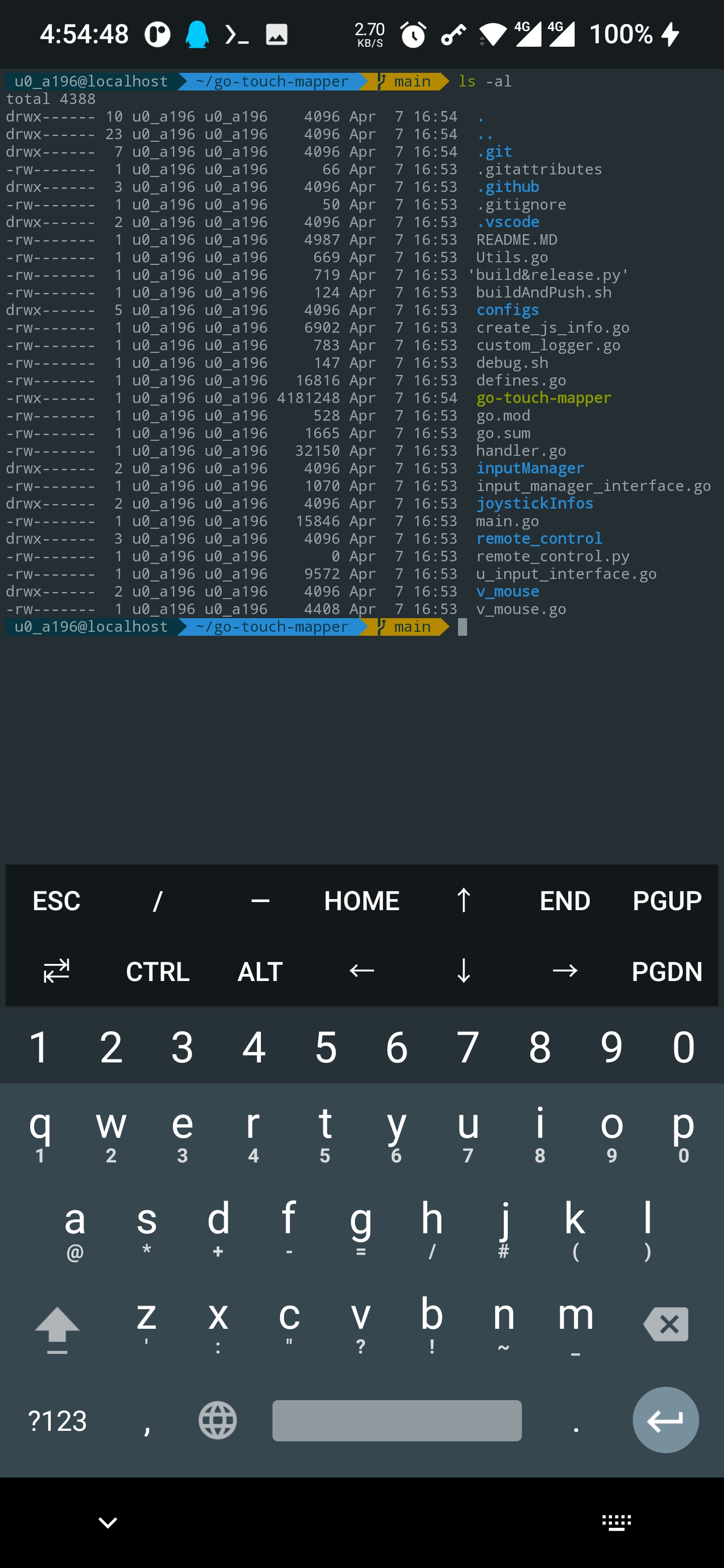Tap the alarm clock status icon

[413, 34]
